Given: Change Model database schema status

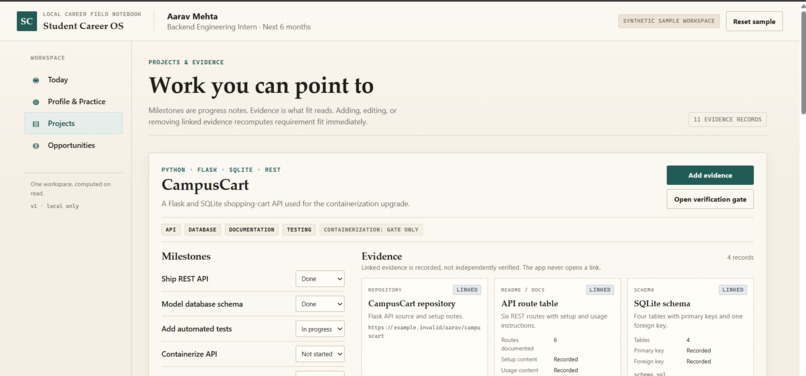Looking at the screenshot, I should pyautogui.click(x=320, y=304).
